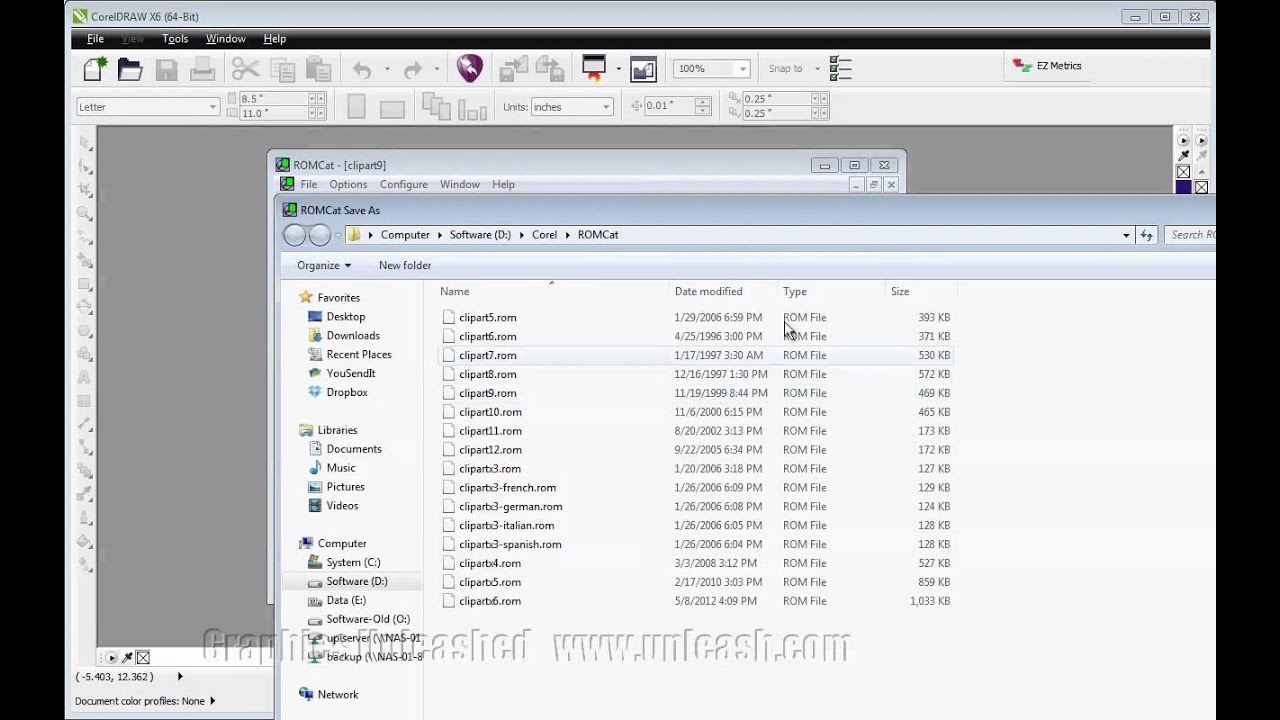Select the Ellipse tool in the toolbox

[x=85, y=307]
